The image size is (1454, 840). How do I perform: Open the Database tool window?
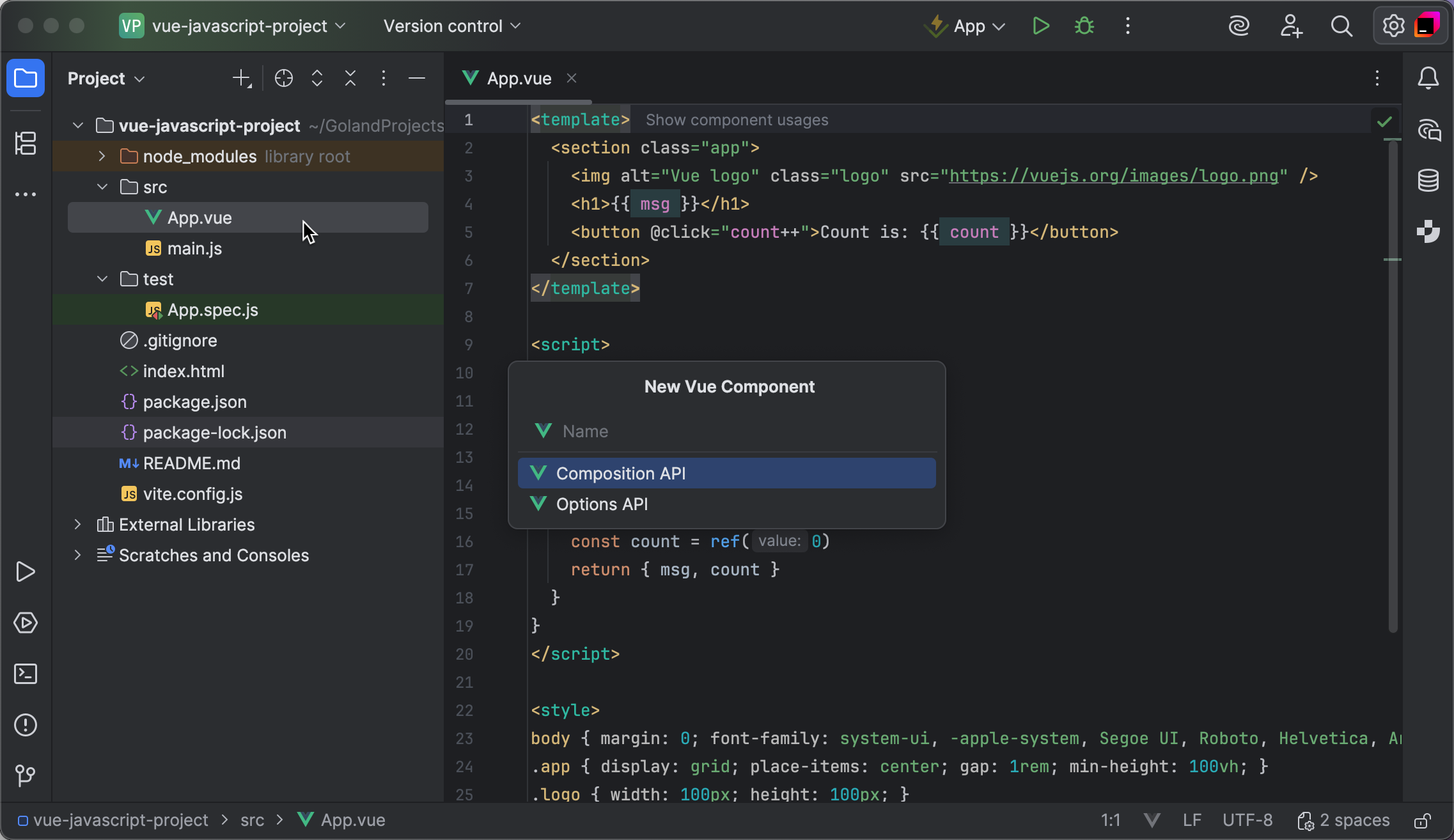(x=1428, y=180)
